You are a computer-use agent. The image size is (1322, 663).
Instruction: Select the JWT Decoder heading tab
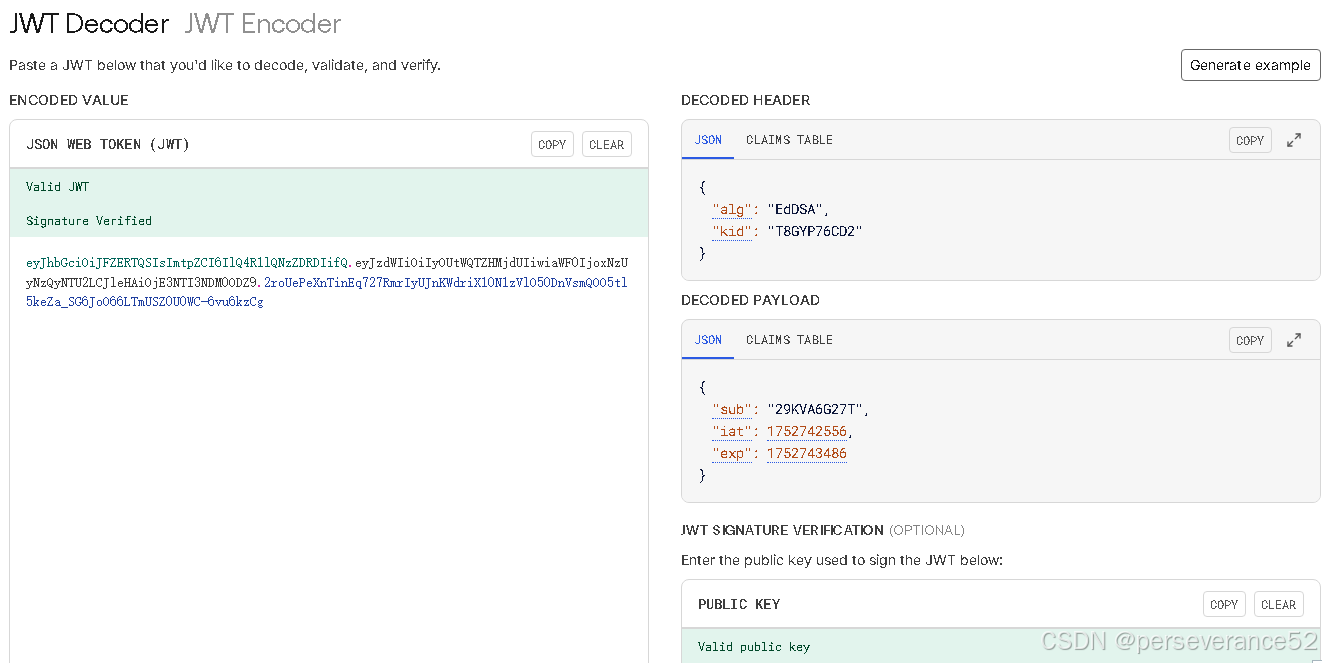[x=89, y=23]
